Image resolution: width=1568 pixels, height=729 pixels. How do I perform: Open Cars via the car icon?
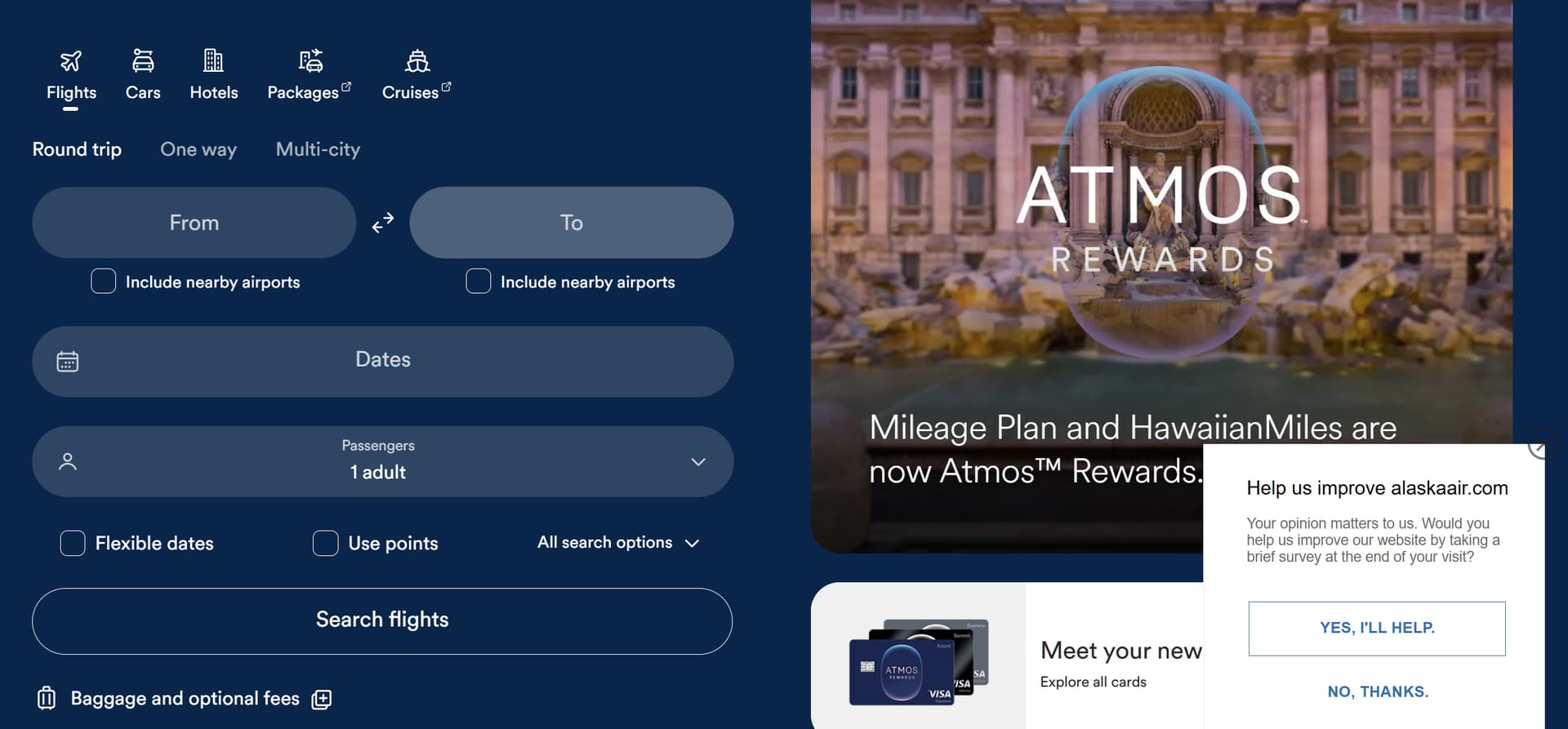click(143, 61)
